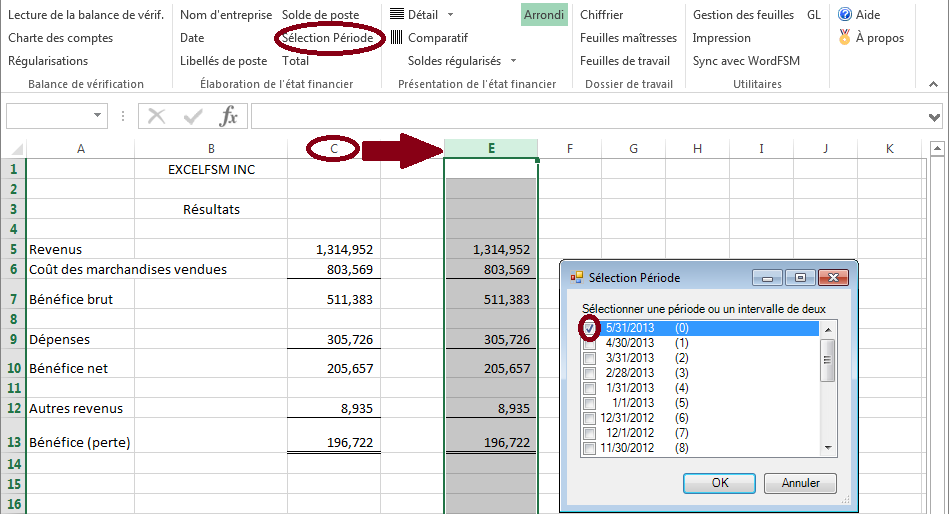Uncheck the 5/31/2013 period checkbox
949x514 pixels.
[x=590, y=328]
